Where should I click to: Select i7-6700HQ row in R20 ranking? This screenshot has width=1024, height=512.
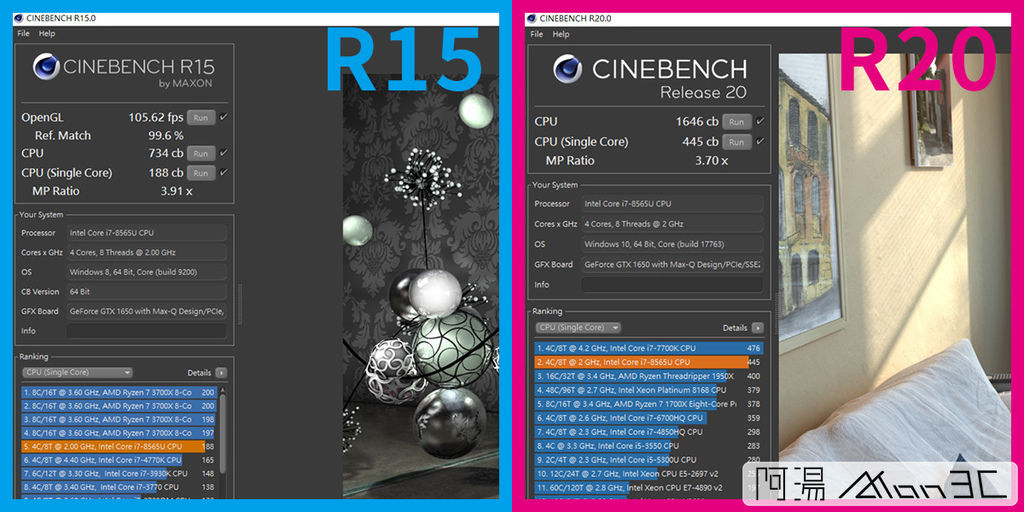648,418
